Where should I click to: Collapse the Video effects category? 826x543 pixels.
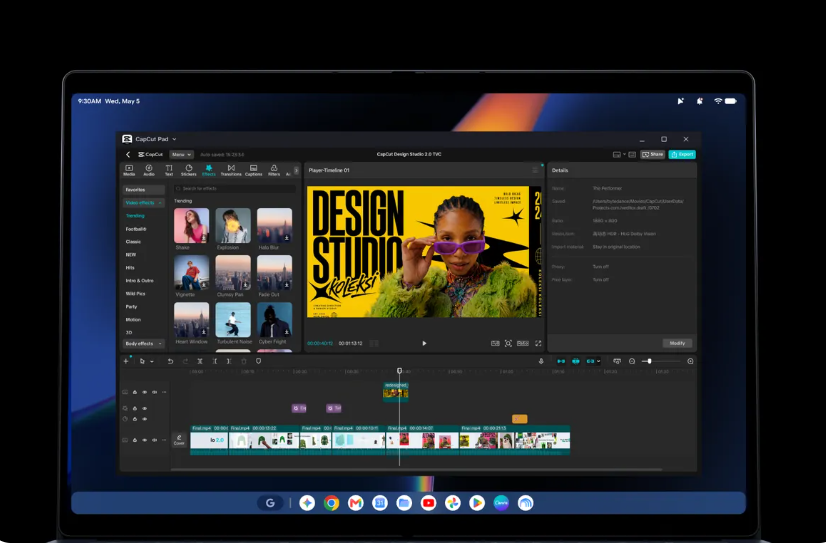[143, 203]
